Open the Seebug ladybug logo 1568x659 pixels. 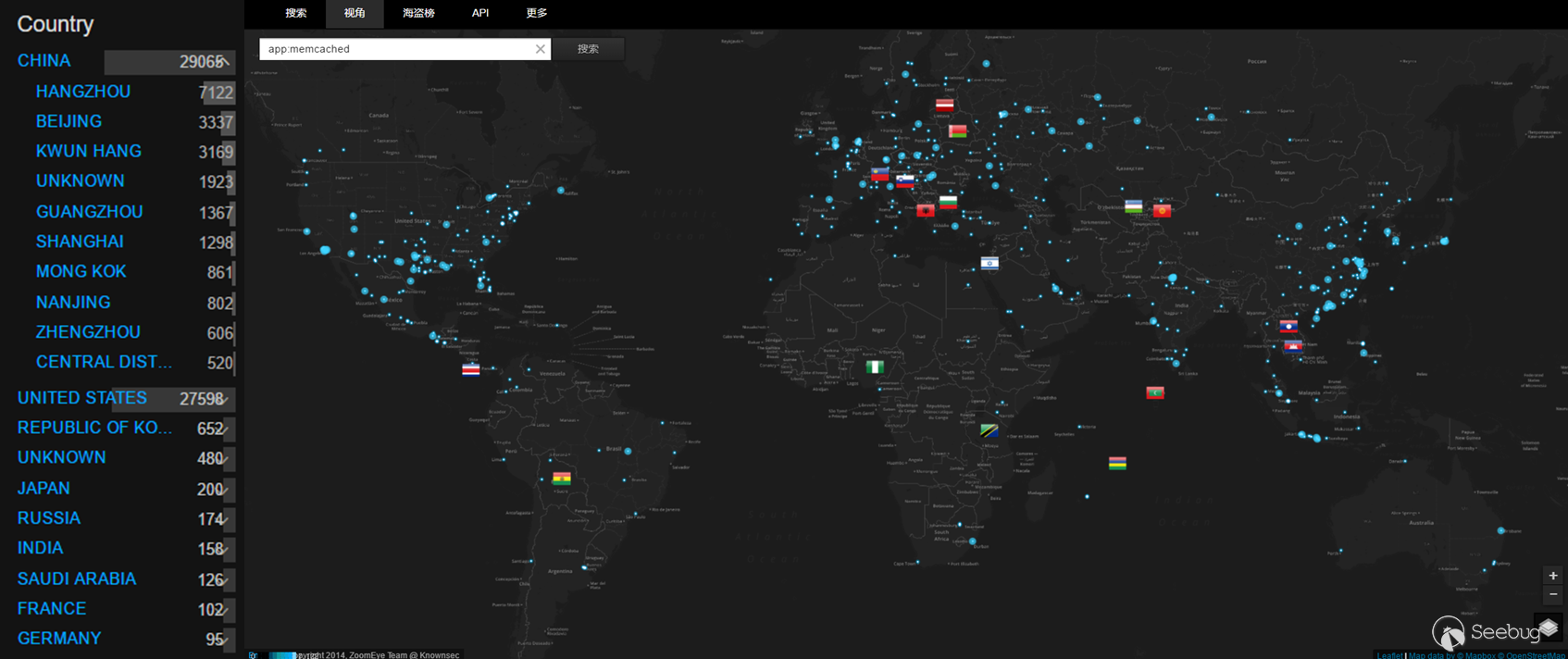[1448, 632]
